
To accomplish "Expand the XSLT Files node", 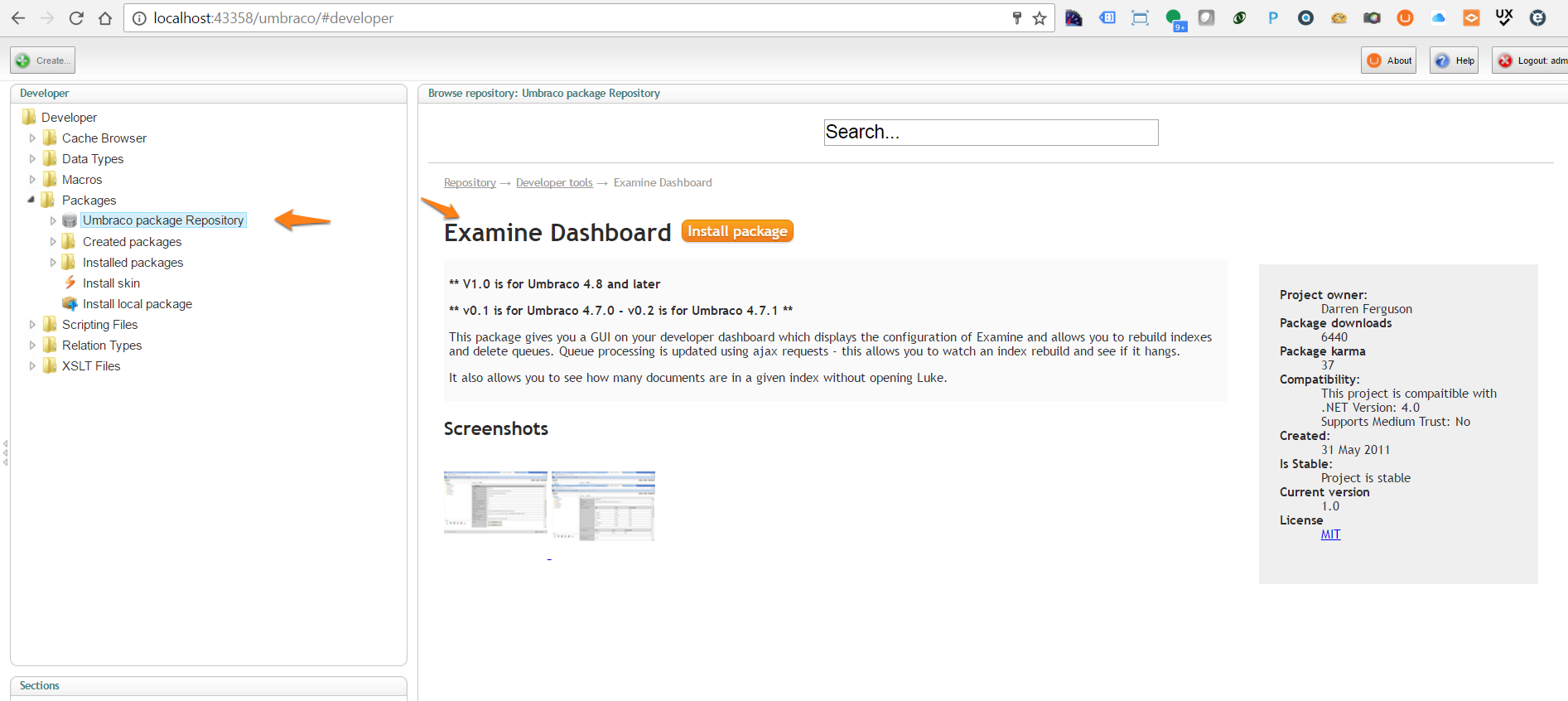I will [x=32, y=366].
